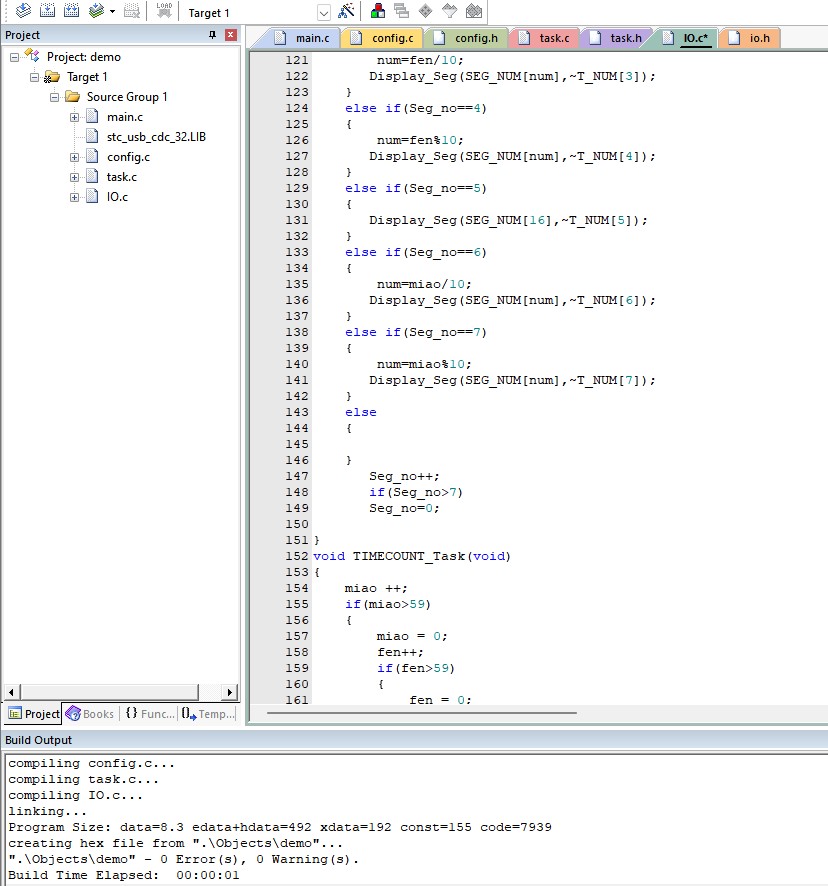Open the Temp... (Templates) bottom tab
The width and height of the screenshot is (828, 886).
(x=208, y=714)
